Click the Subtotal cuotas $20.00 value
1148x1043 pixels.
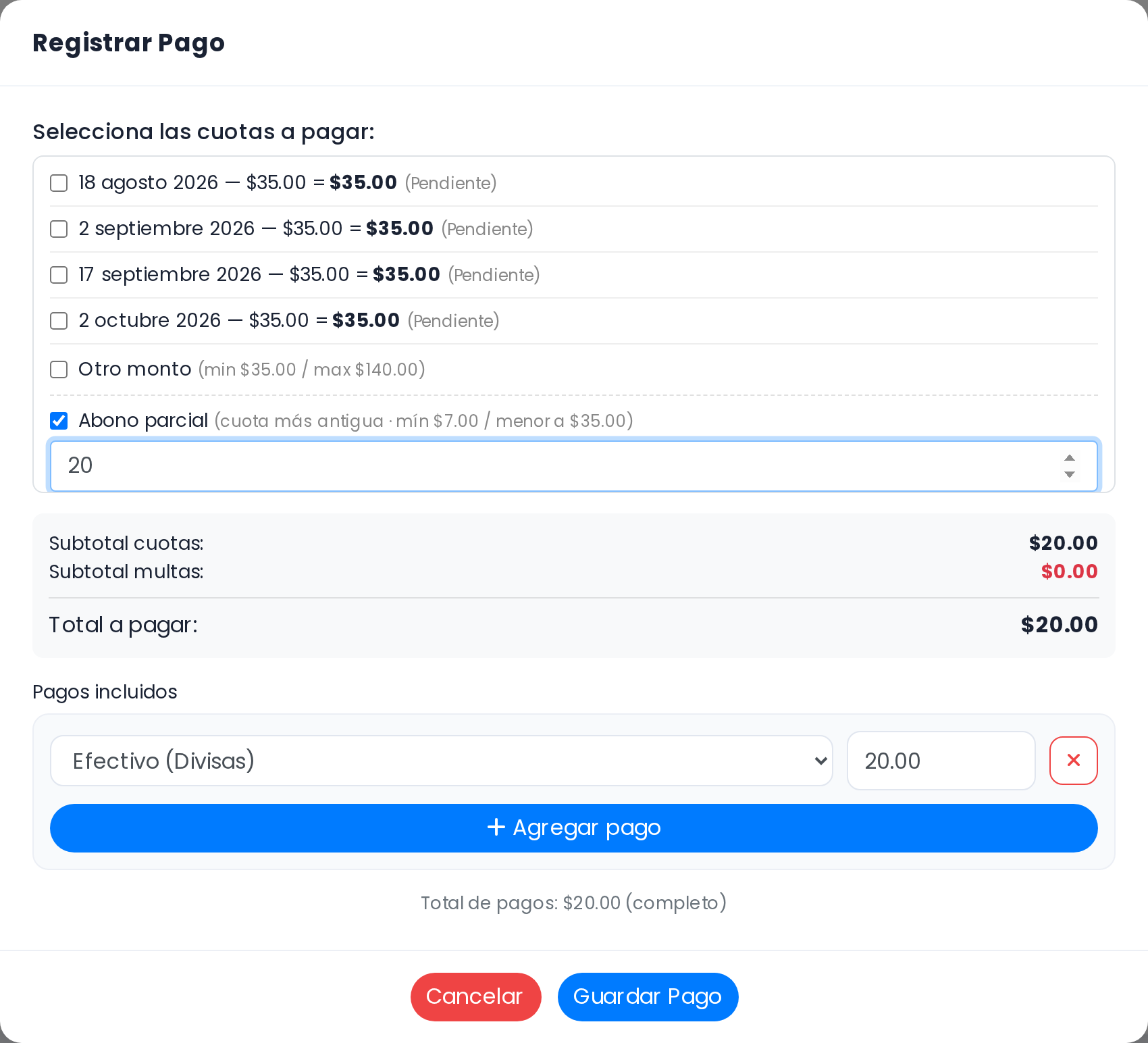click(1063, 543)
